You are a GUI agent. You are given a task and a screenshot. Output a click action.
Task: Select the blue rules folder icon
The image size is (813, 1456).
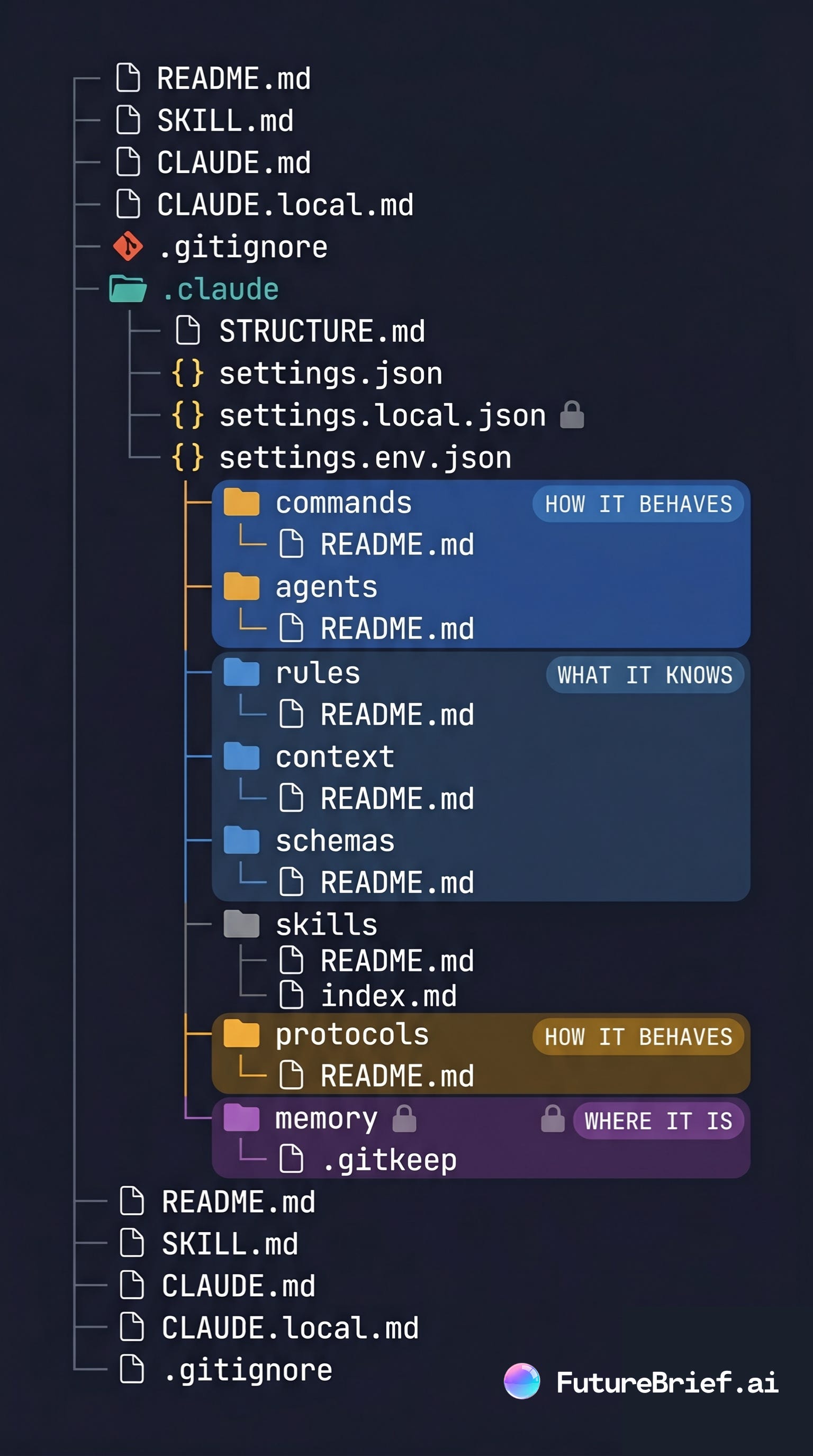[241, 672]
